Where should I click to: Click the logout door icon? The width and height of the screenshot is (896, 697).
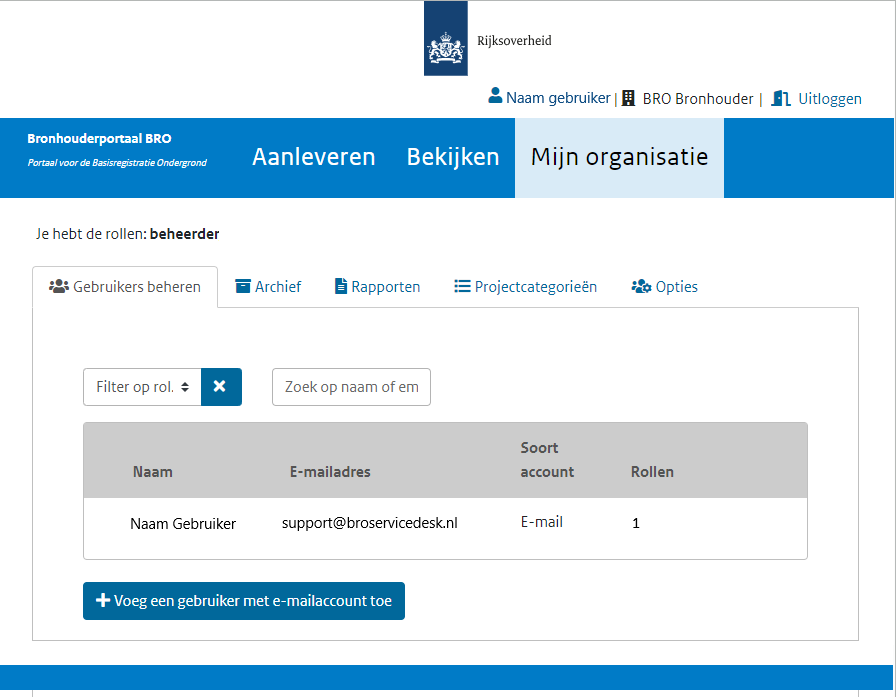click(781, 98)
